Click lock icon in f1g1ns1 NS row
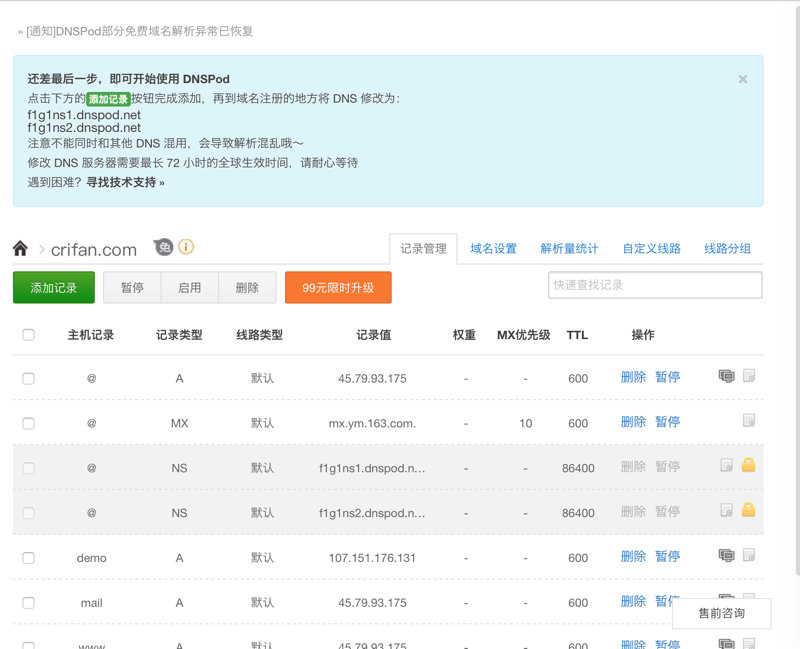The image size is (800, 649). point(748,465)
